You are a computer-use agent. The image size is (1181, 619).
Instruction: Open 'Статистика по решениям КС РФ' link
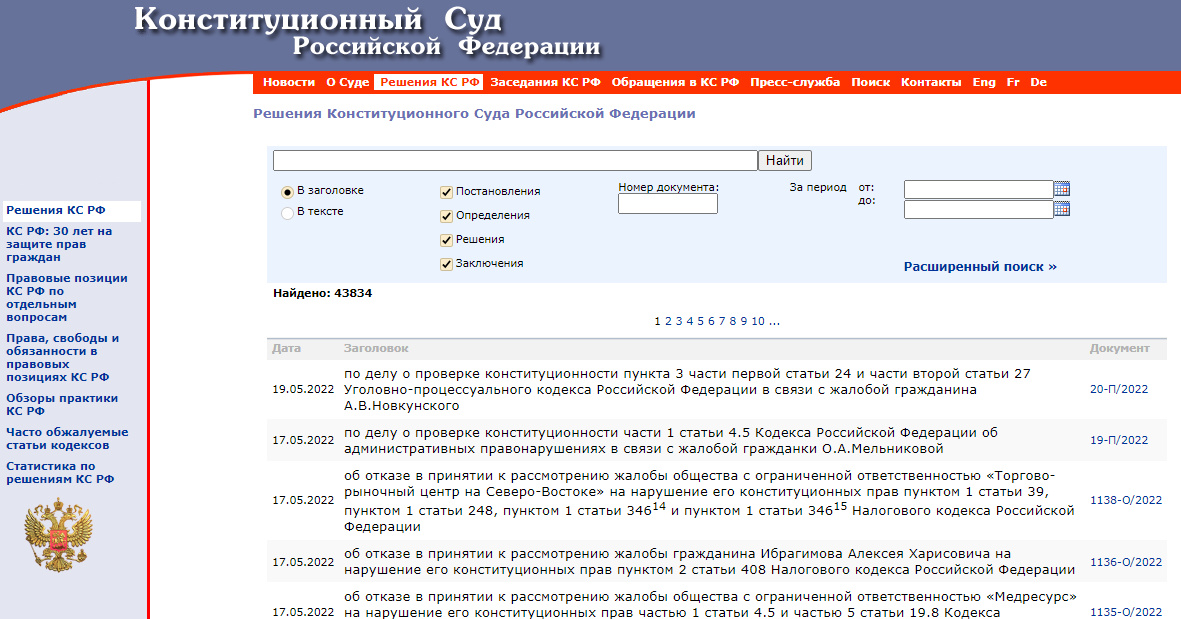[x=60, y=472]
